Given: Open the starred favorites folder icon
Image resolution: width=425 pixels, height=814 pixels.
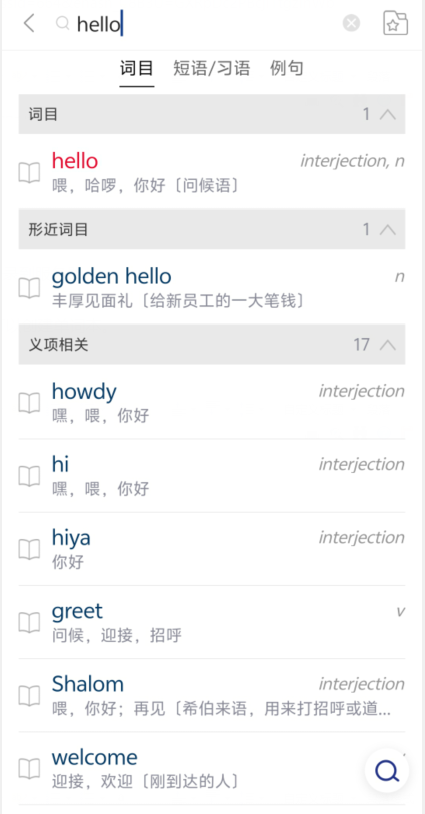Looking at the screenshot, I should point(395,23).
